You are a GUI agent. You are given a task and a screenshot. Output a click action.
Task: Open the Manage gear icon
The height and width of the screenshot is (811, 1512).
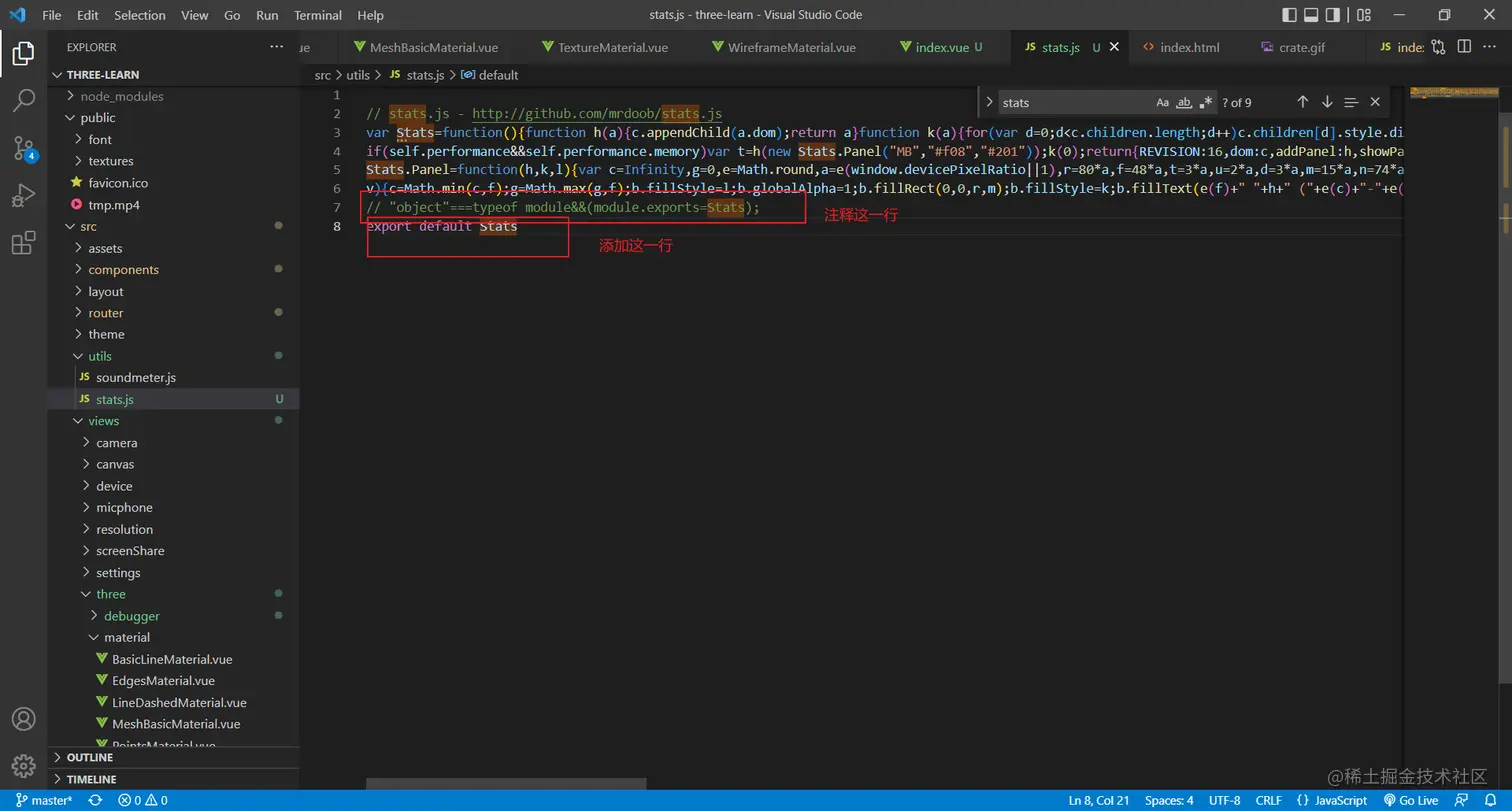click(x=23, y=767)
